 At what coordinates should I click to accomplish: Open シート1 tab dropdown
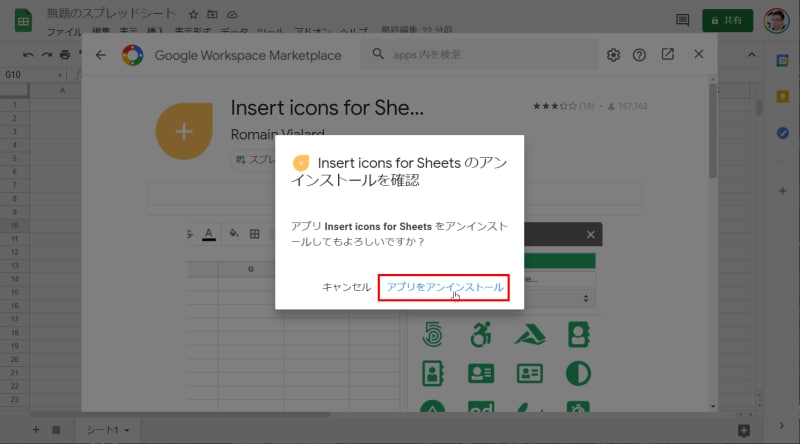pyautogui.click(x=127, y=430)
